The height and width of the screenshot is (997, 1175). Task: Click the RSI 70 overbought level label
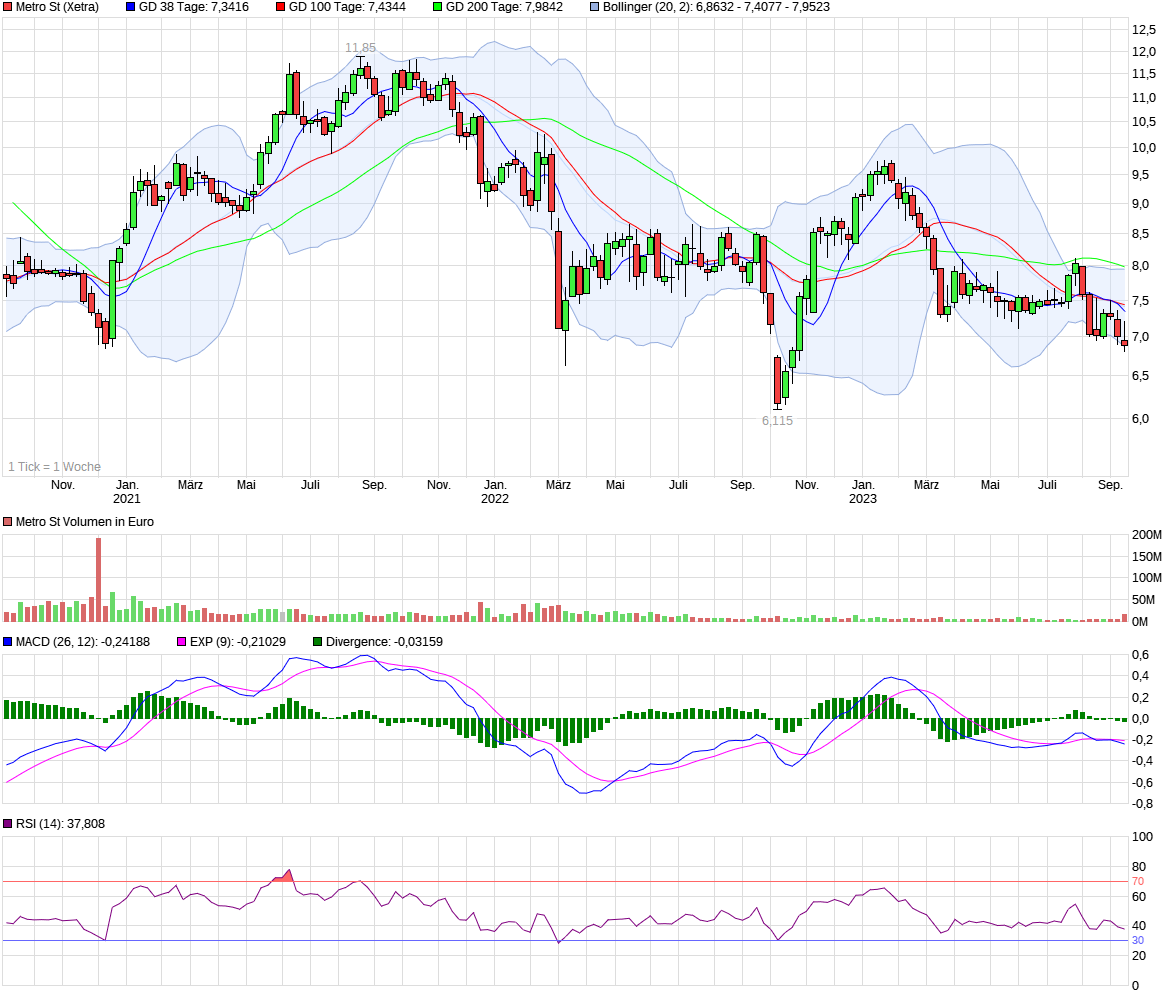point(1138,882)
